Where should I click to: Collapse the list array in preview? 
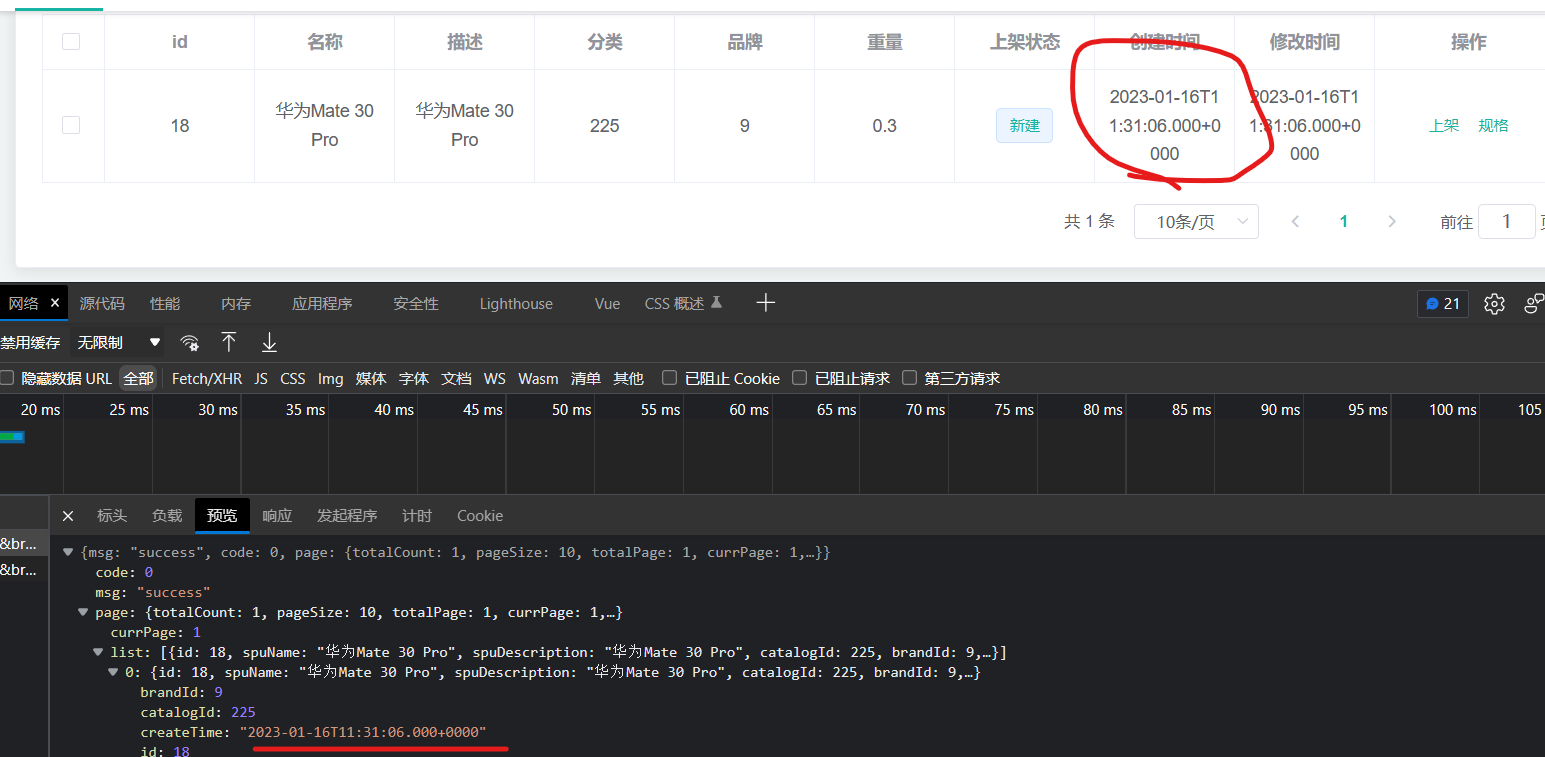[98, 652]
